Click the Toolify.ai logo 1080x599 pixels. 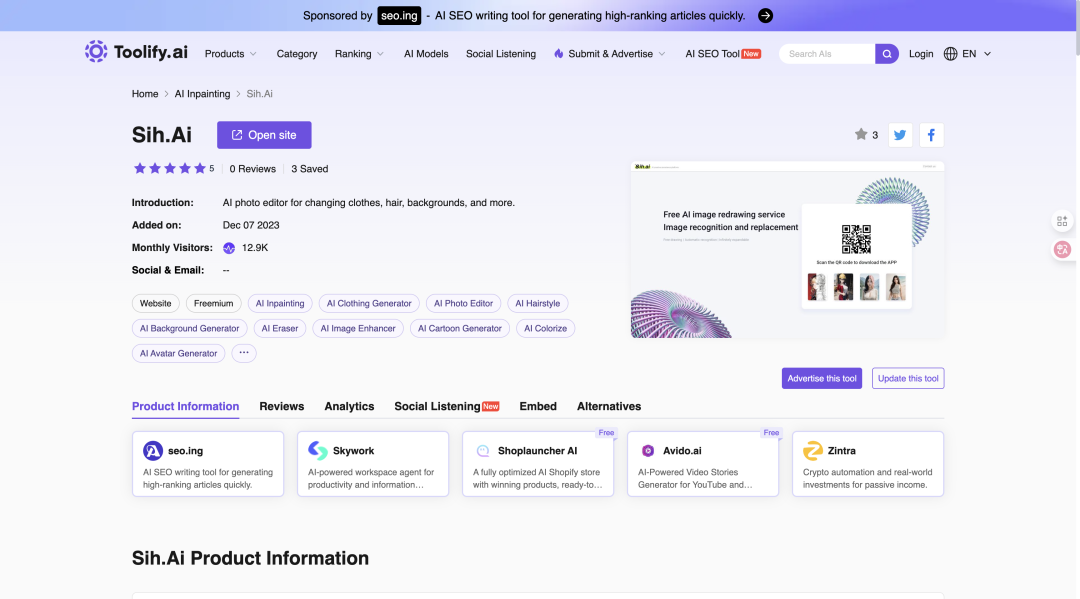[x=136, y=52]
